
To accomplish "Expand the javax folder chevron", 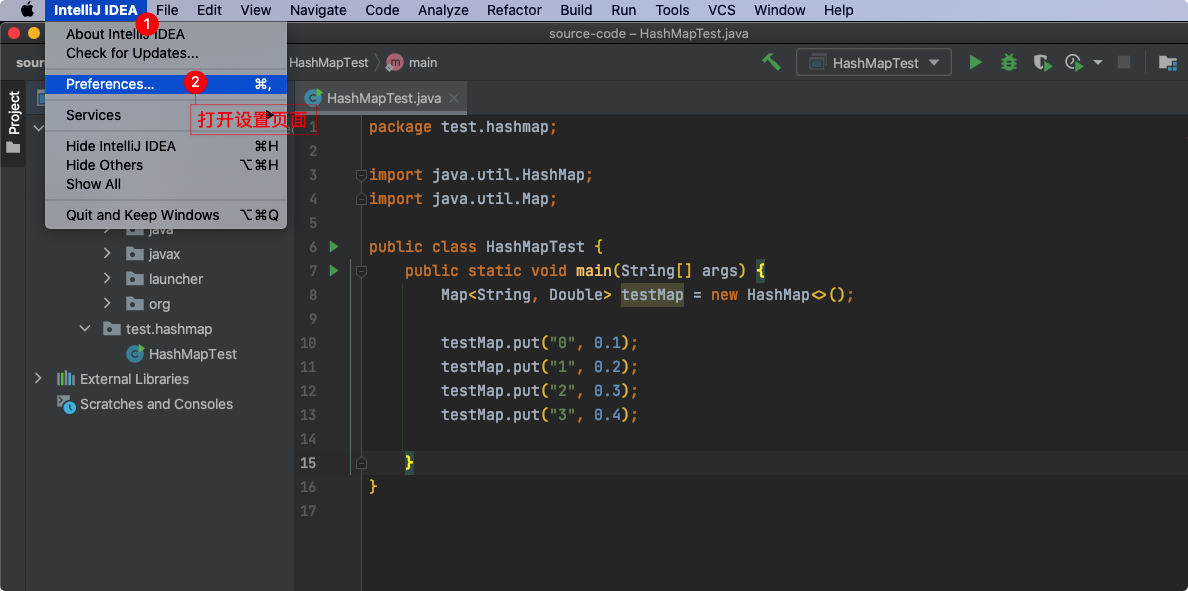I will coord(107,254).
